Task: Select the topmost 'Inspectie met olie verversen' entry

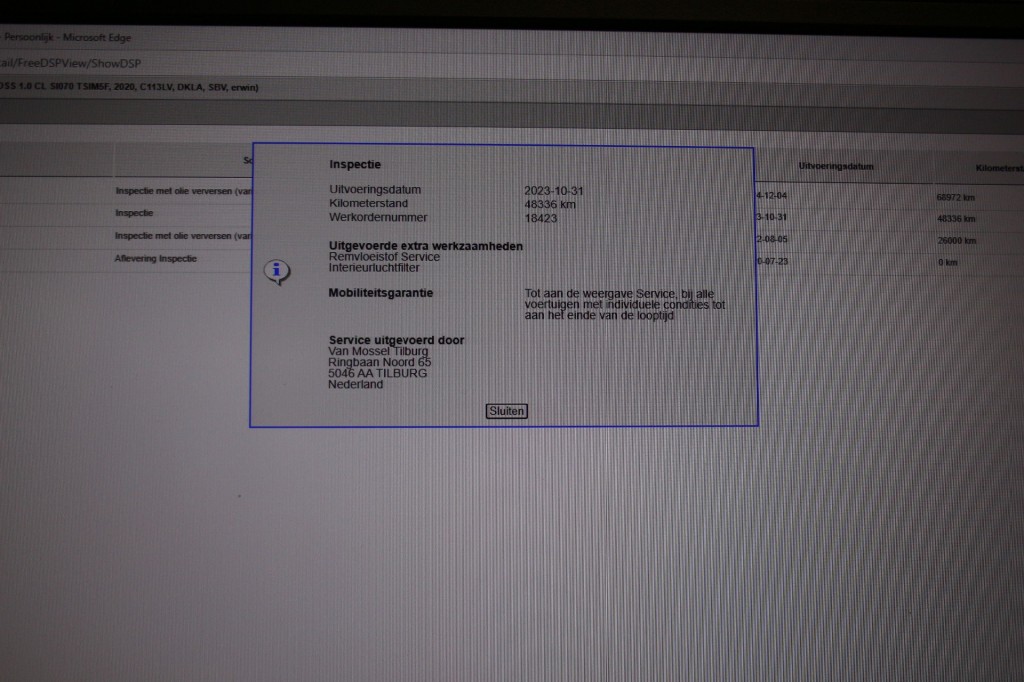Action: pyautogui.click(x=183, y=191)
